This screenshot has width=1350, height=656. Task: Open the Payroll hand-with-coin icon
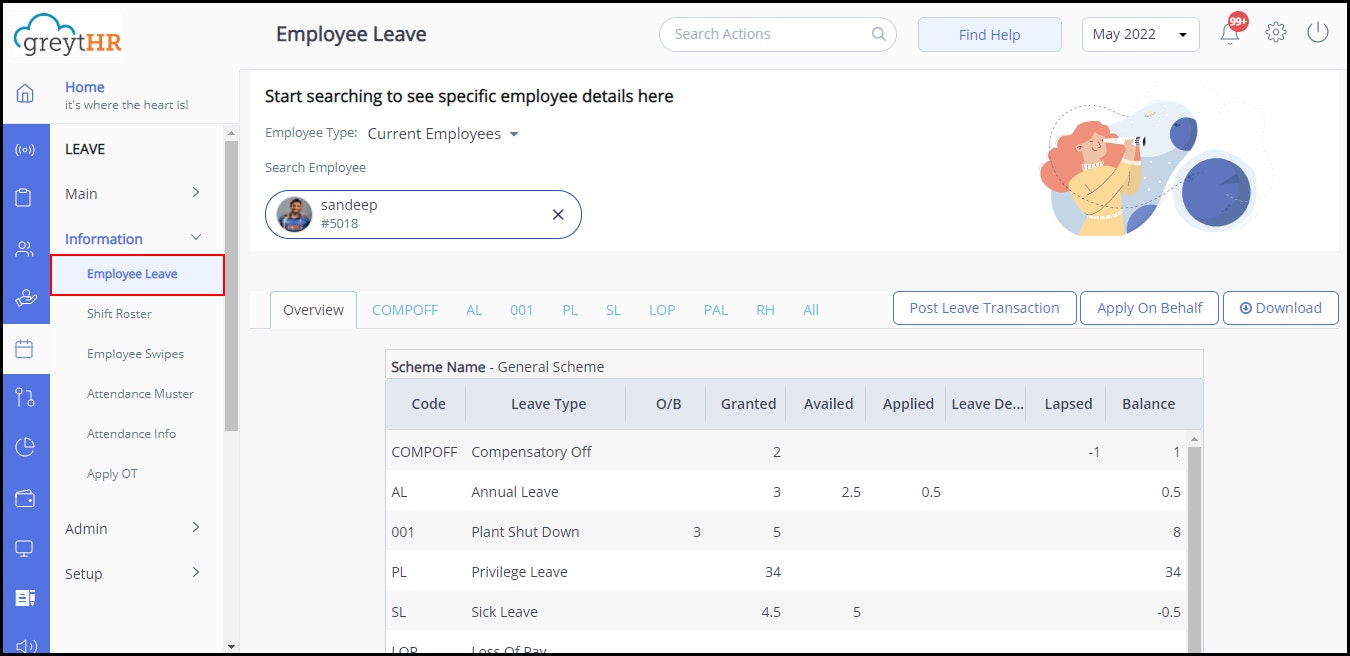pos(26,296)
